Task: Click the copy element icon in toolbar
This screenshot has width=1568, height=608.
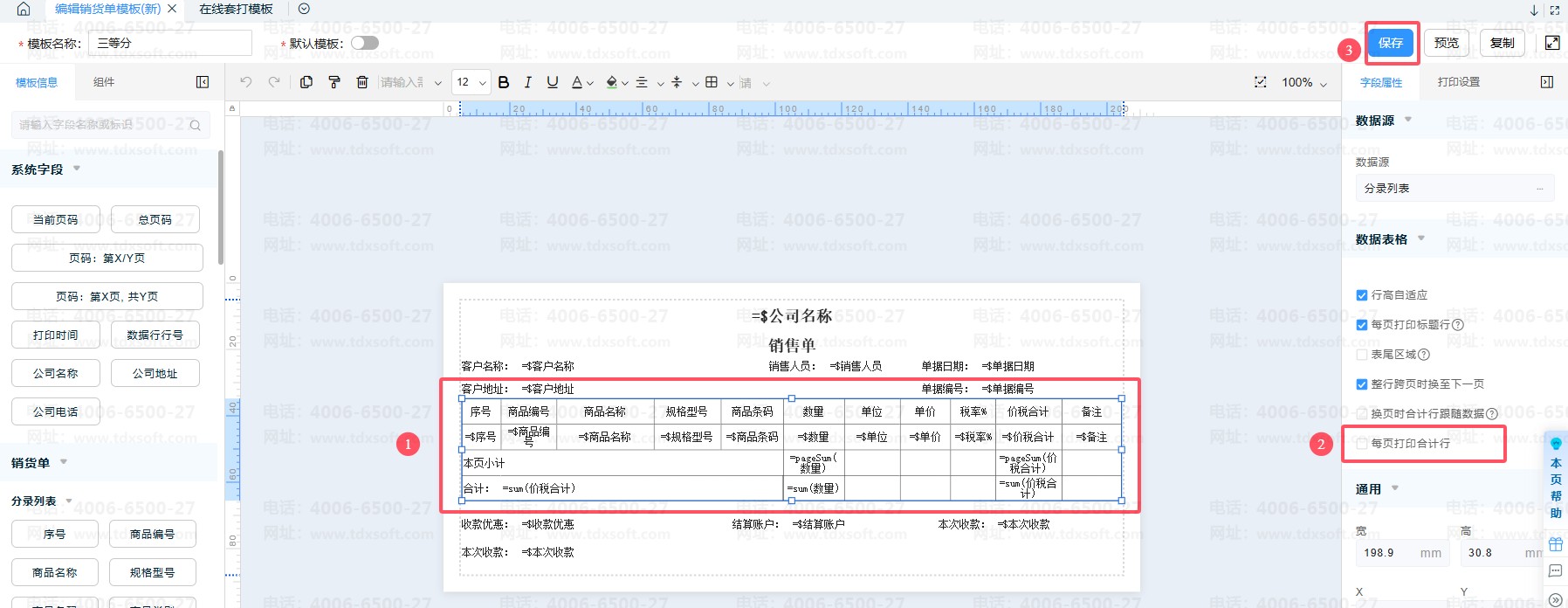Action: (x=306, y=82)
